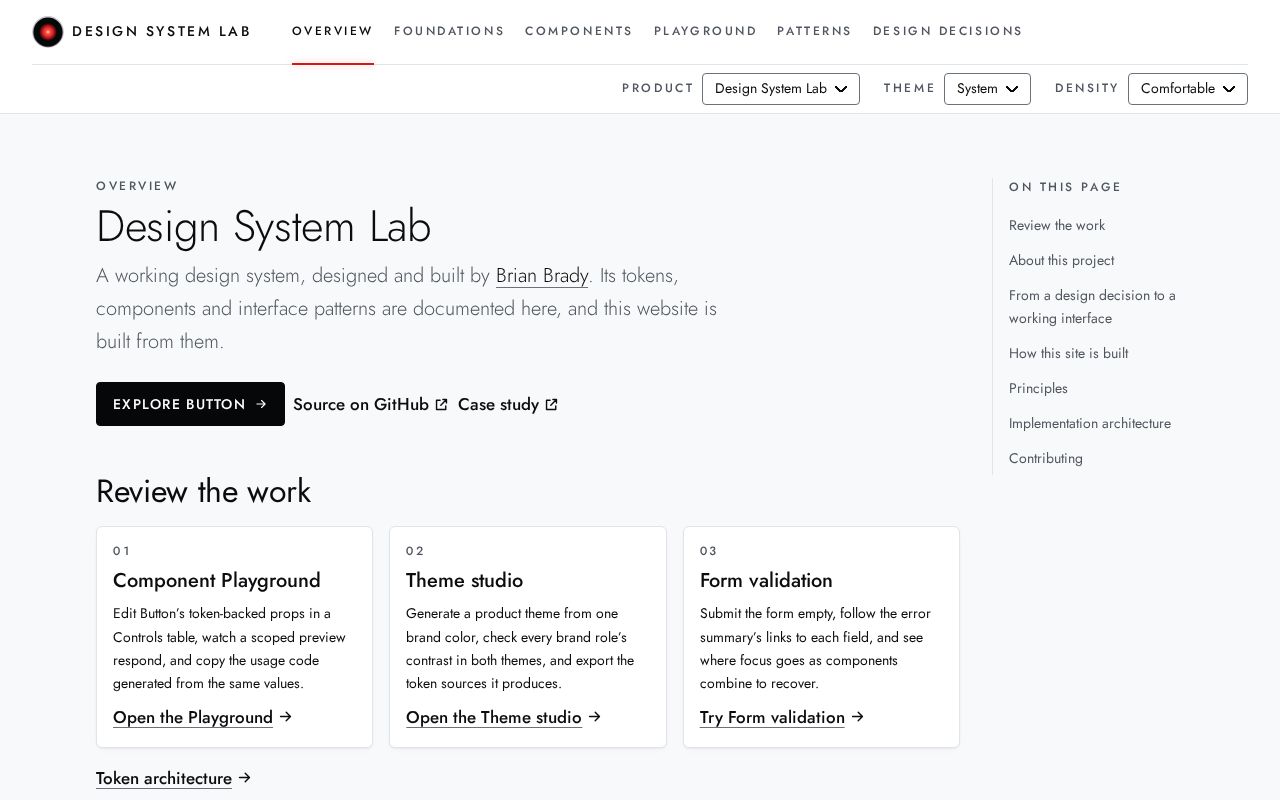
Task: Open the Source on GitHub link
Action: pos(371,405)
